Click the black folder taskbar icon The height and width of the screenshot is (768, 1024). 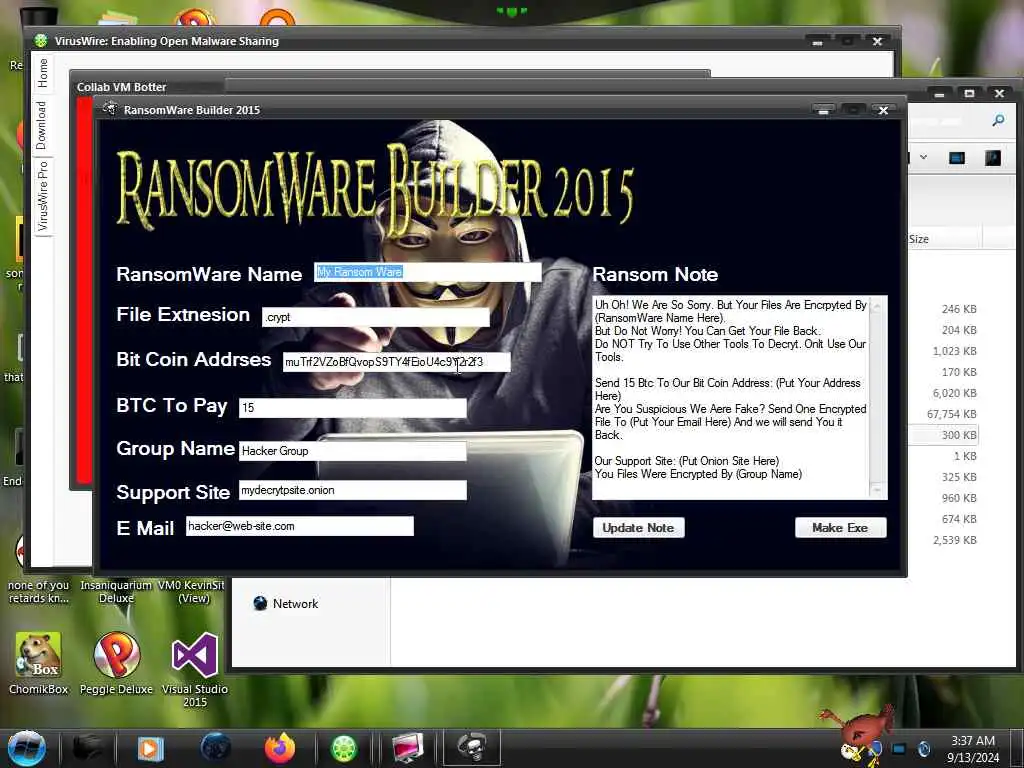pos(88,748)
